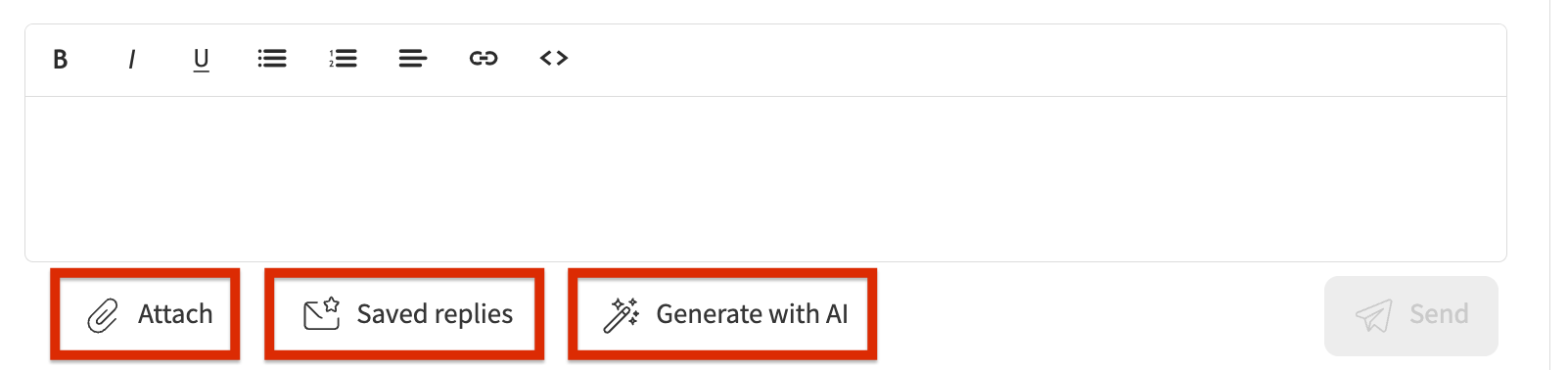Start an ordered list from the toolbar
1568x370 pixels.
click(x=343, y=59)
